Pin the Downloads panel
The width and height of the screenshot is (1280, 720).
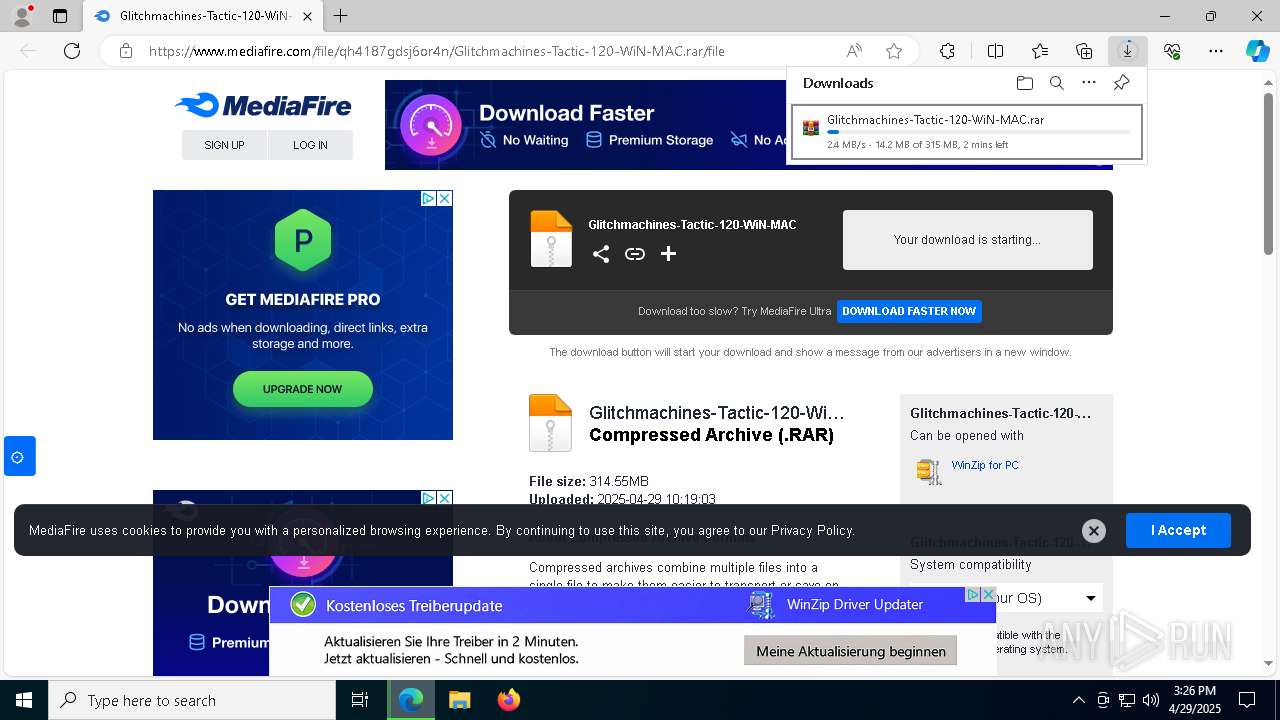click(1121, 83)
